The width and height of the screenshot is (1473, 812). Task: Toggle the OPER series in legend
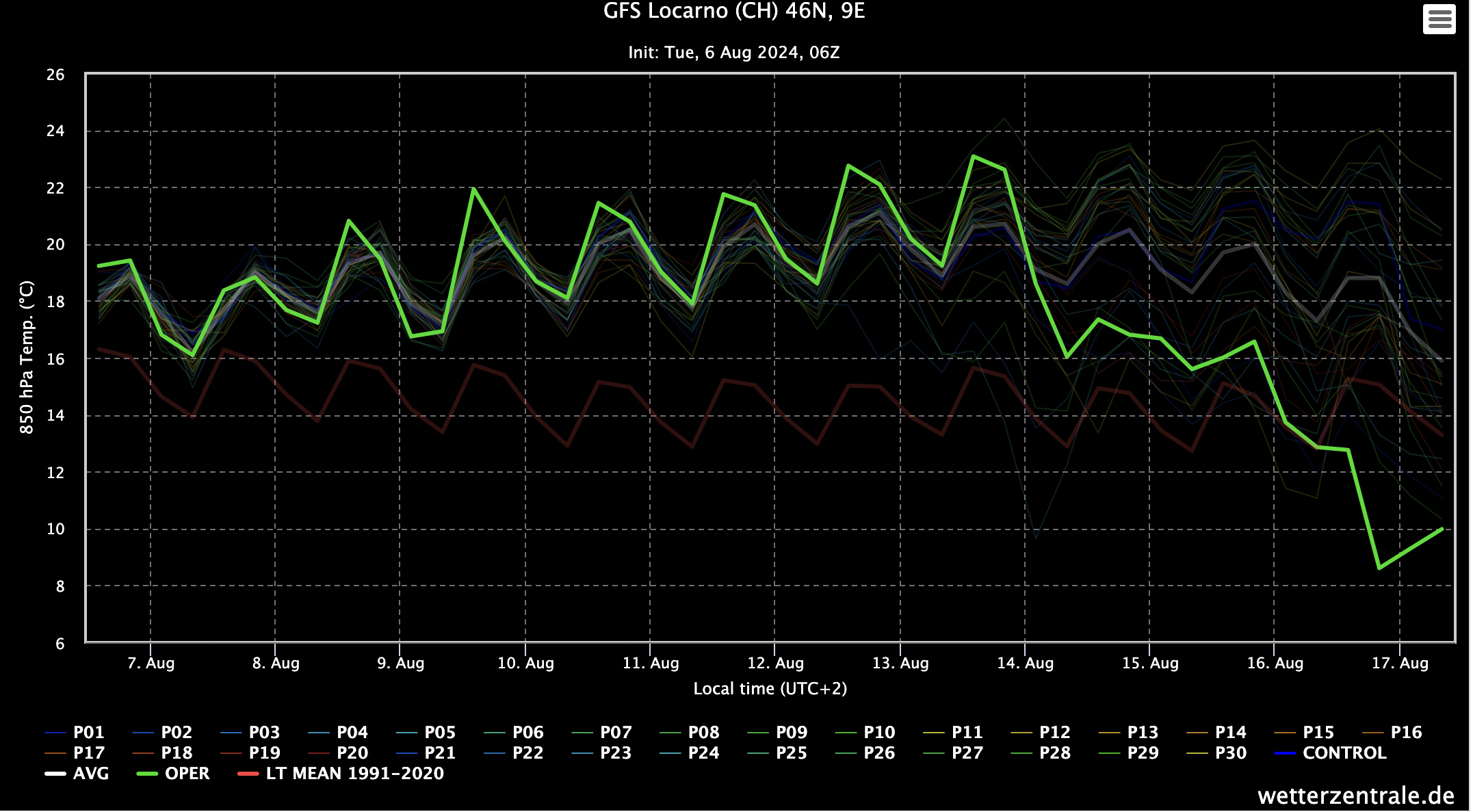tap(187, 774)
